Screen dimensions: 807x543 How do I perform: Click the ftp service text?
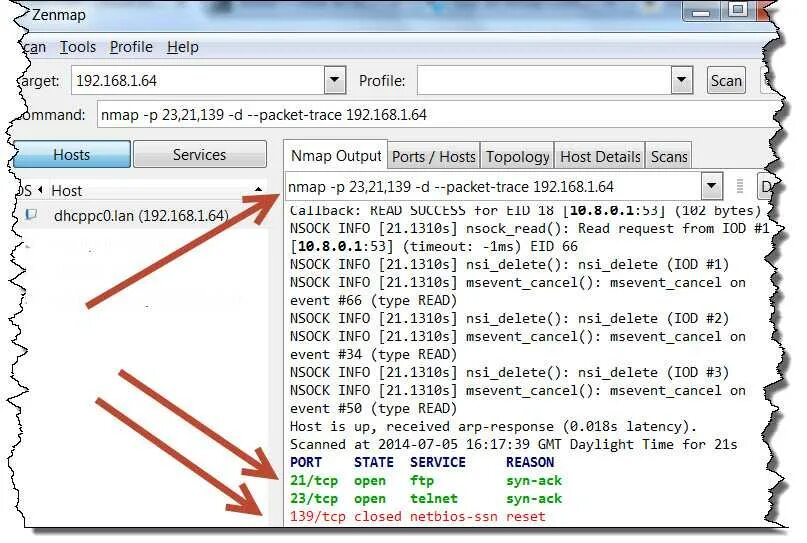(x=422, y=481)
